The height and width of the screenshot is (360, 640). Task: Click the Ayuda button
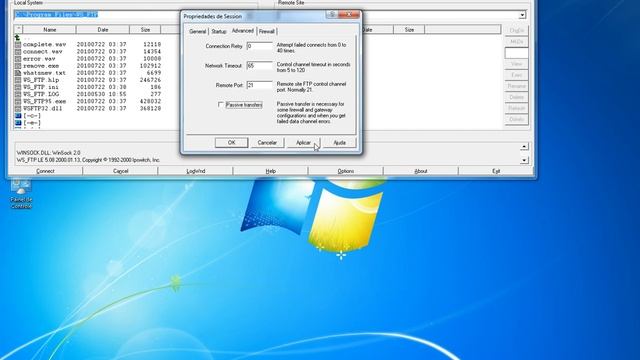[x=339, y=142]
